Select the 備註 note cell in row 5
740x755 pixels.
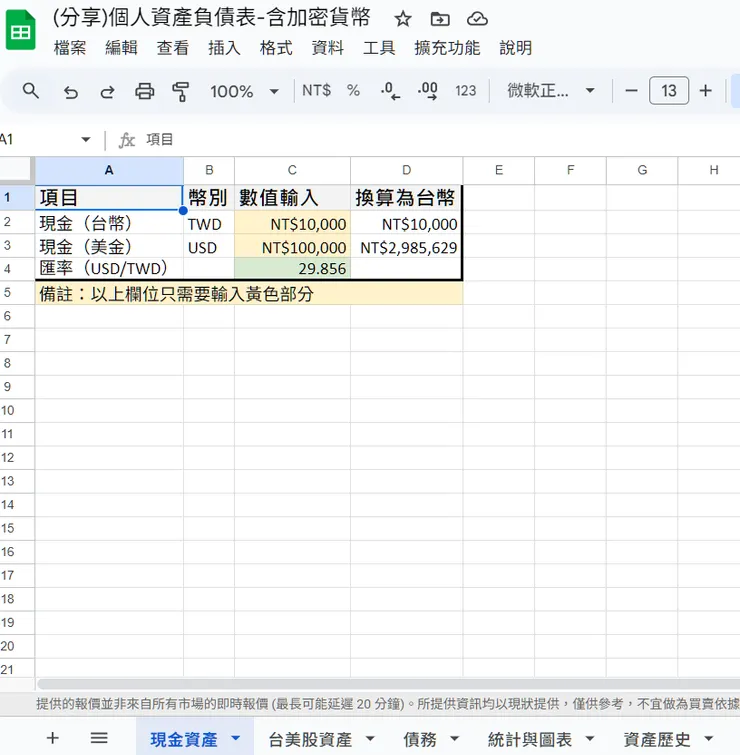(x=249, y=293)
